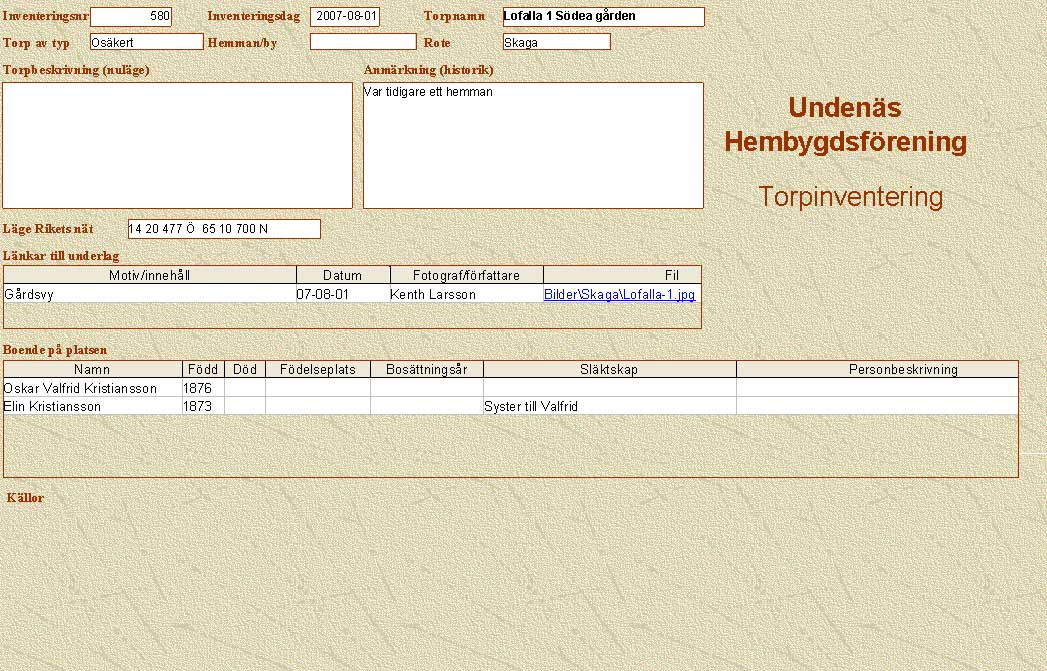This screenshot has height=671, width=1047.
Task: Select Oskar Valfrid Kristiansson name cell
Action: pos(92,388)
